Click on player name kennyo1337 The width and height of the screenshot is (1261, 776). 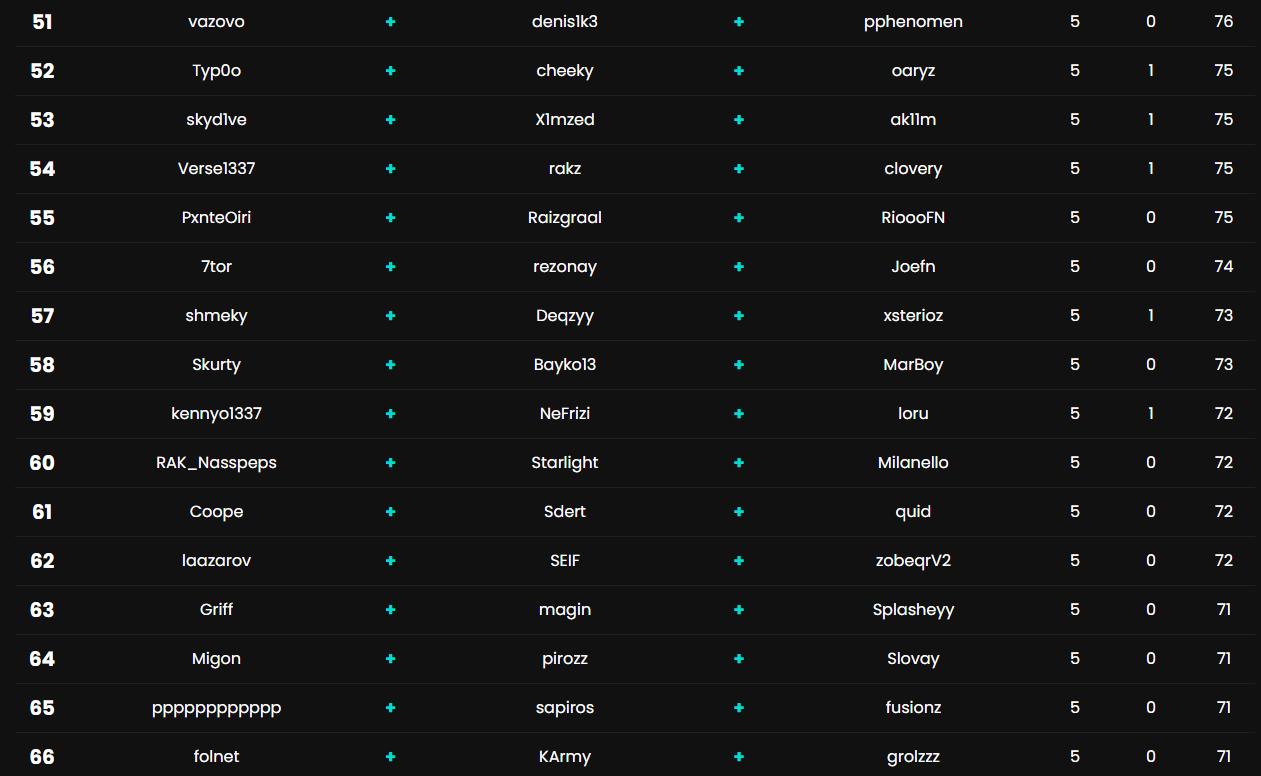[216, 414]
